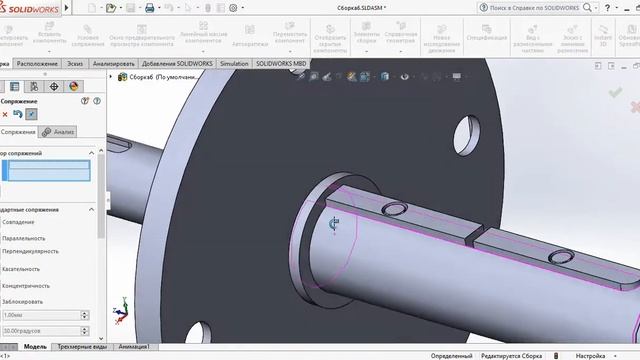Click Автокрепежи tool

[250, 36]
